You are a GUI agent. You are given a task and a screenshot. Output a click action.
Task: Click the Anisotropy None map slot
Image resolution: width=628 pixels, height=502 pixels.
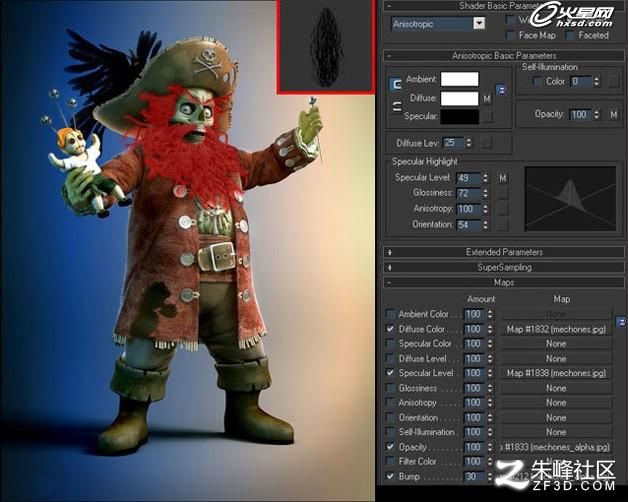pos(556,403)
